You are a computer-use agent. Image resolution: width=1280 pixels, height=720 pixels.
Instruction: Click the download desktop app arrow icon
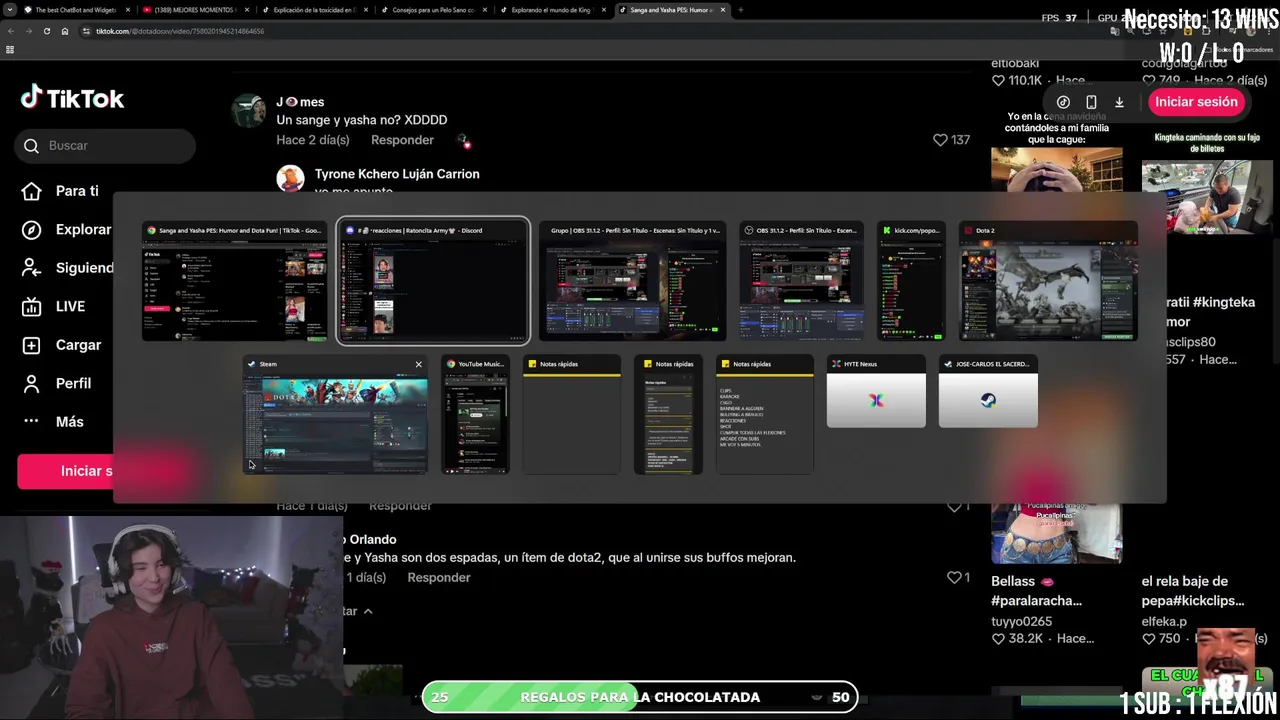pos(1119,102)
